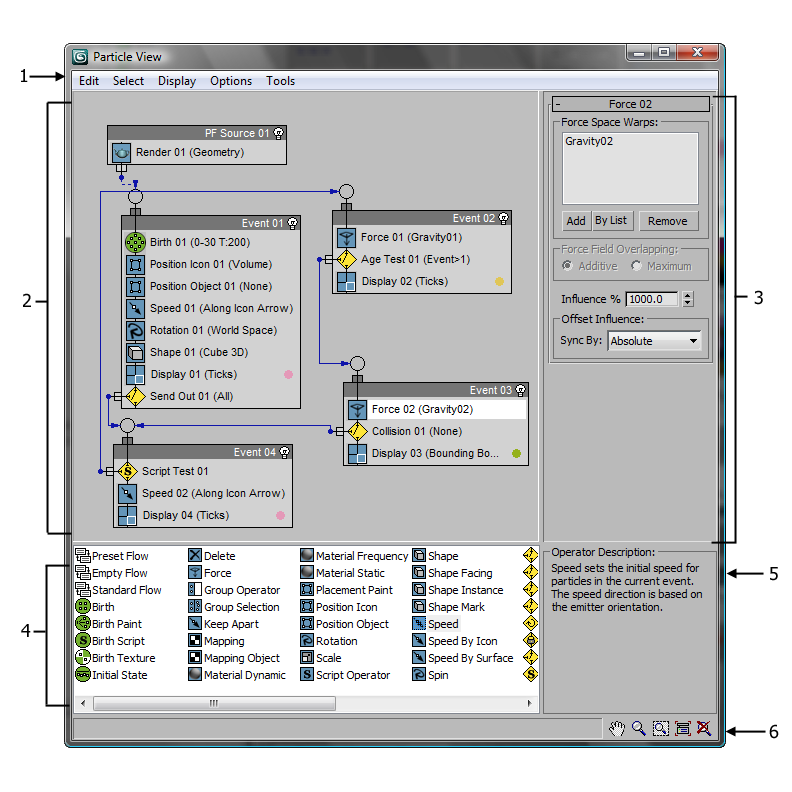Open the Tools menu

(x=280, y=81)
